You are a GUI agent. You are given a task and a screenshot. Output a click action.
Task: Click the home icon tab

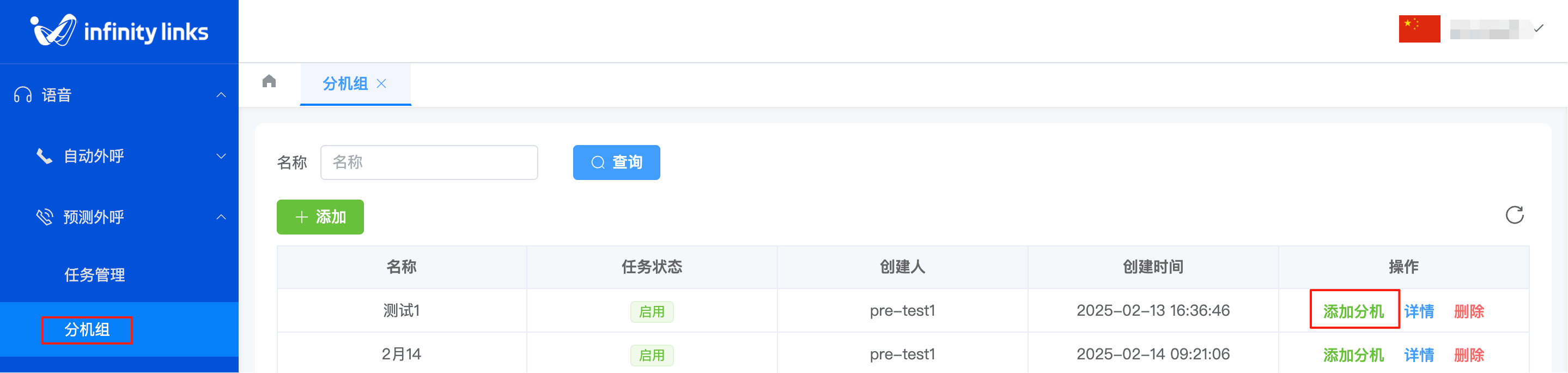[x=269, y=82]
